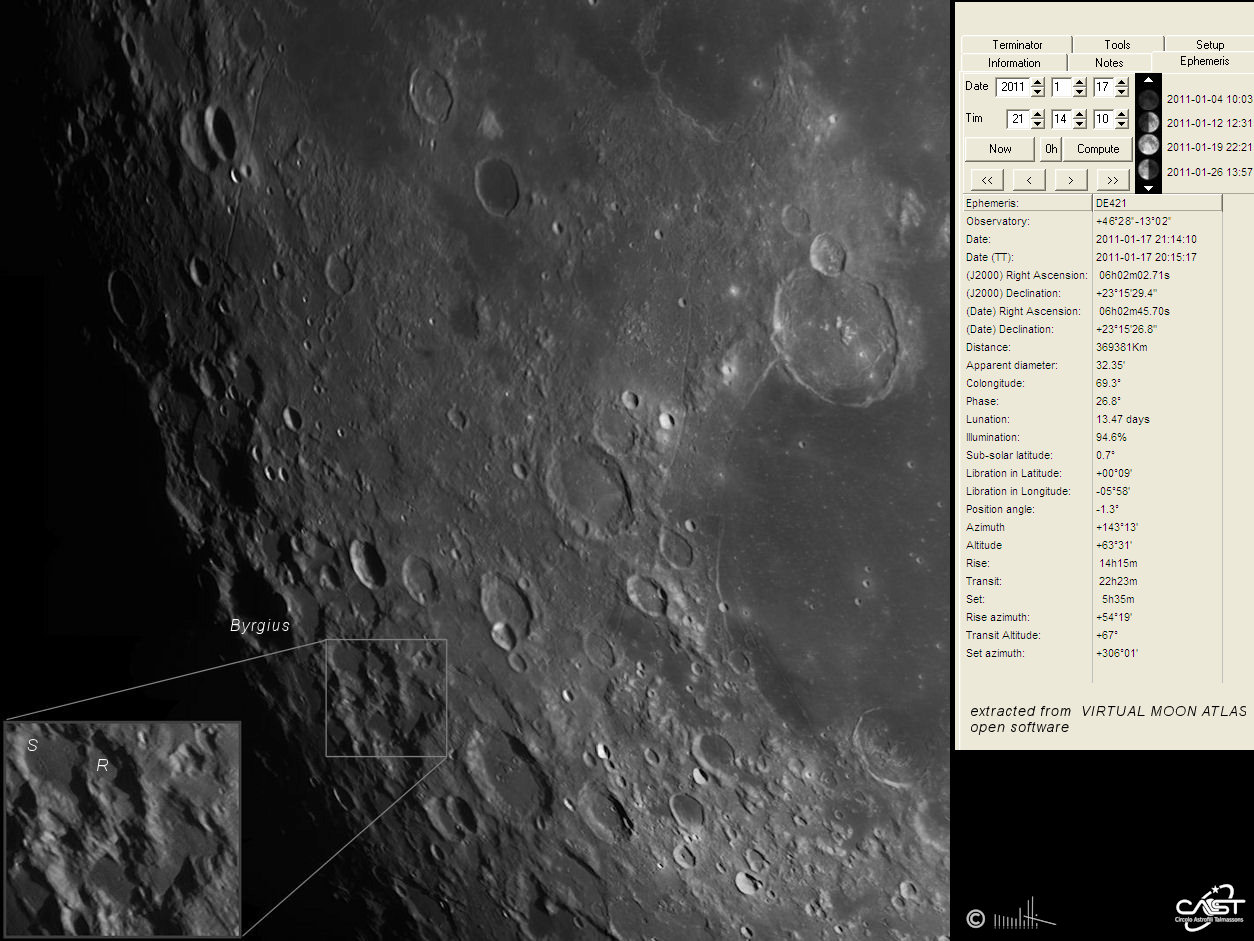Click the CAST logo

(1208, 907)
